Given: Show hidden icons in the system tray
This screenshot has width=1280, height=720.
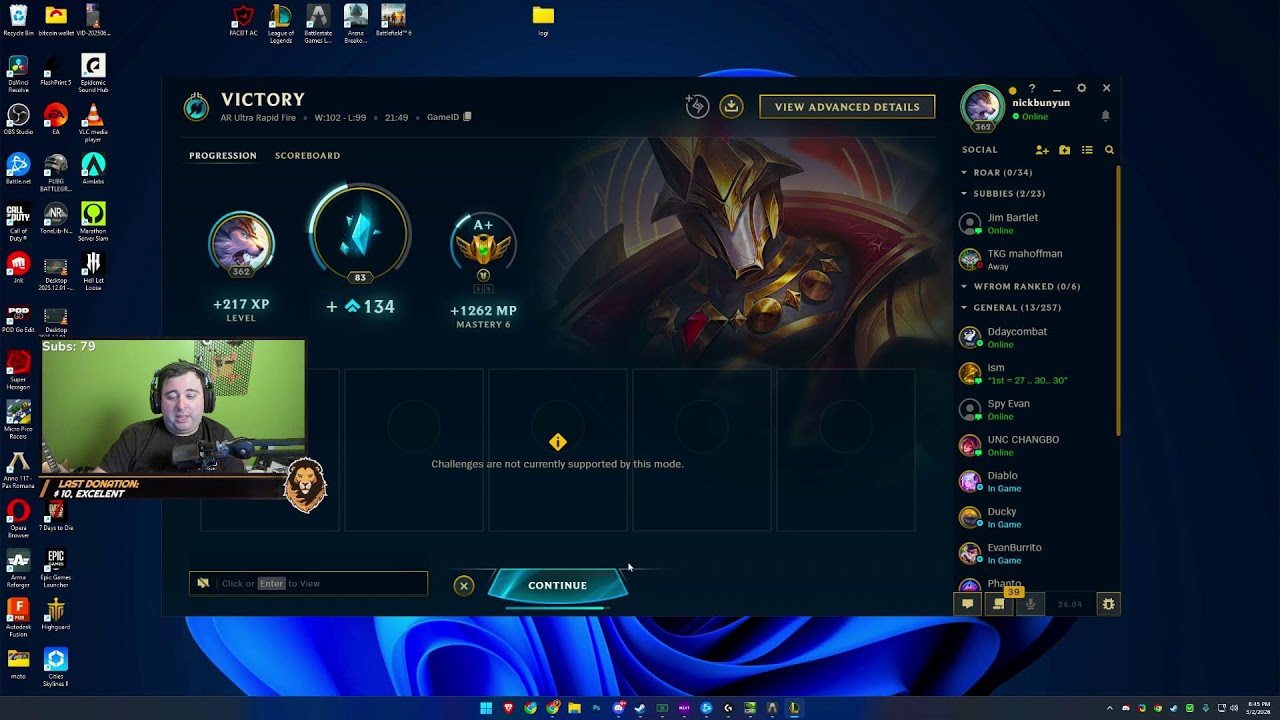Looking at the screenshot, I should (1109, 708).
